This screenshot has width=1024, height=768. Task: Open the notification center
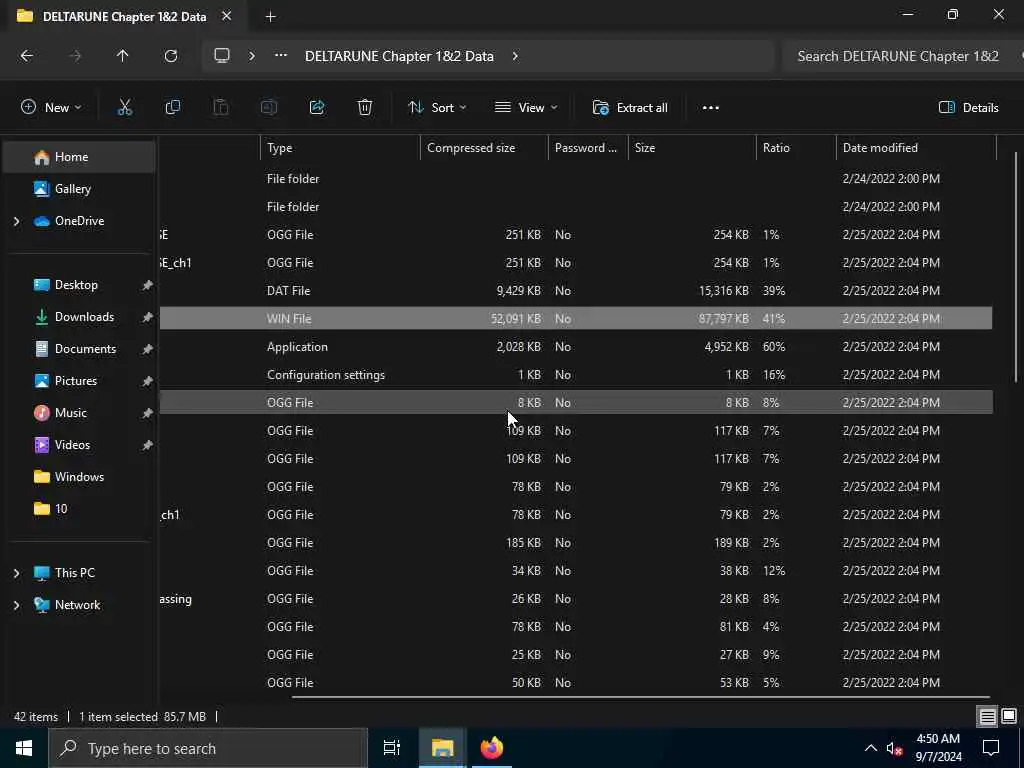pos(991,748)
